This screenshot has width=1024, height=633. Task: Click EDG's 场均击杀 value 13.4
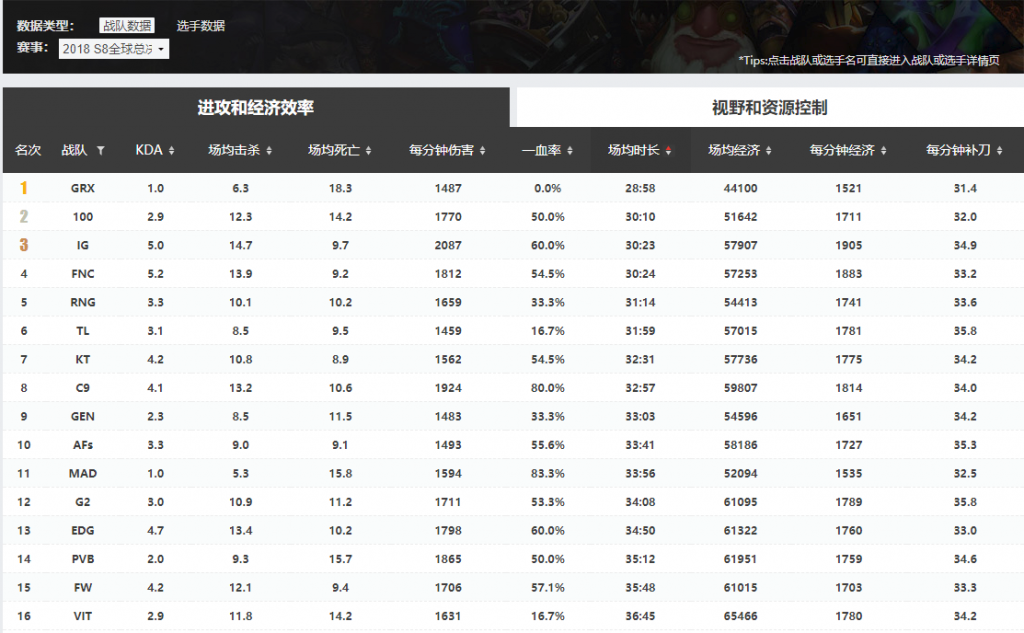(240, 530)
